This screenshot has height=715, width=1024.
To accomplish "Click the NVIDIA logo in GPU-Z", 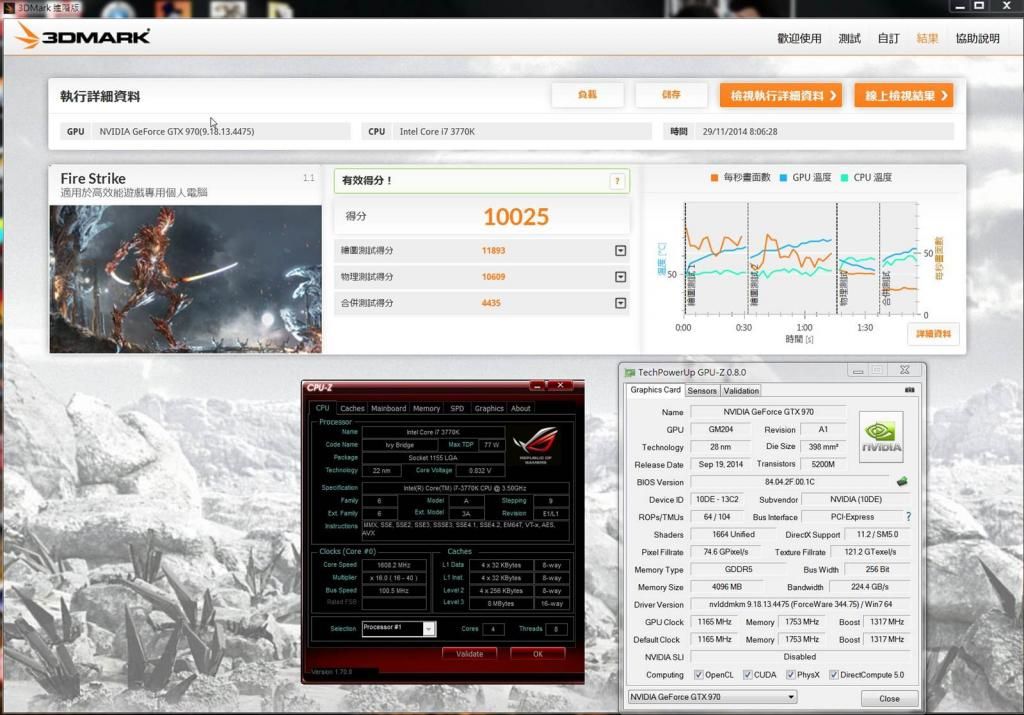I will (x=881, y=437).
